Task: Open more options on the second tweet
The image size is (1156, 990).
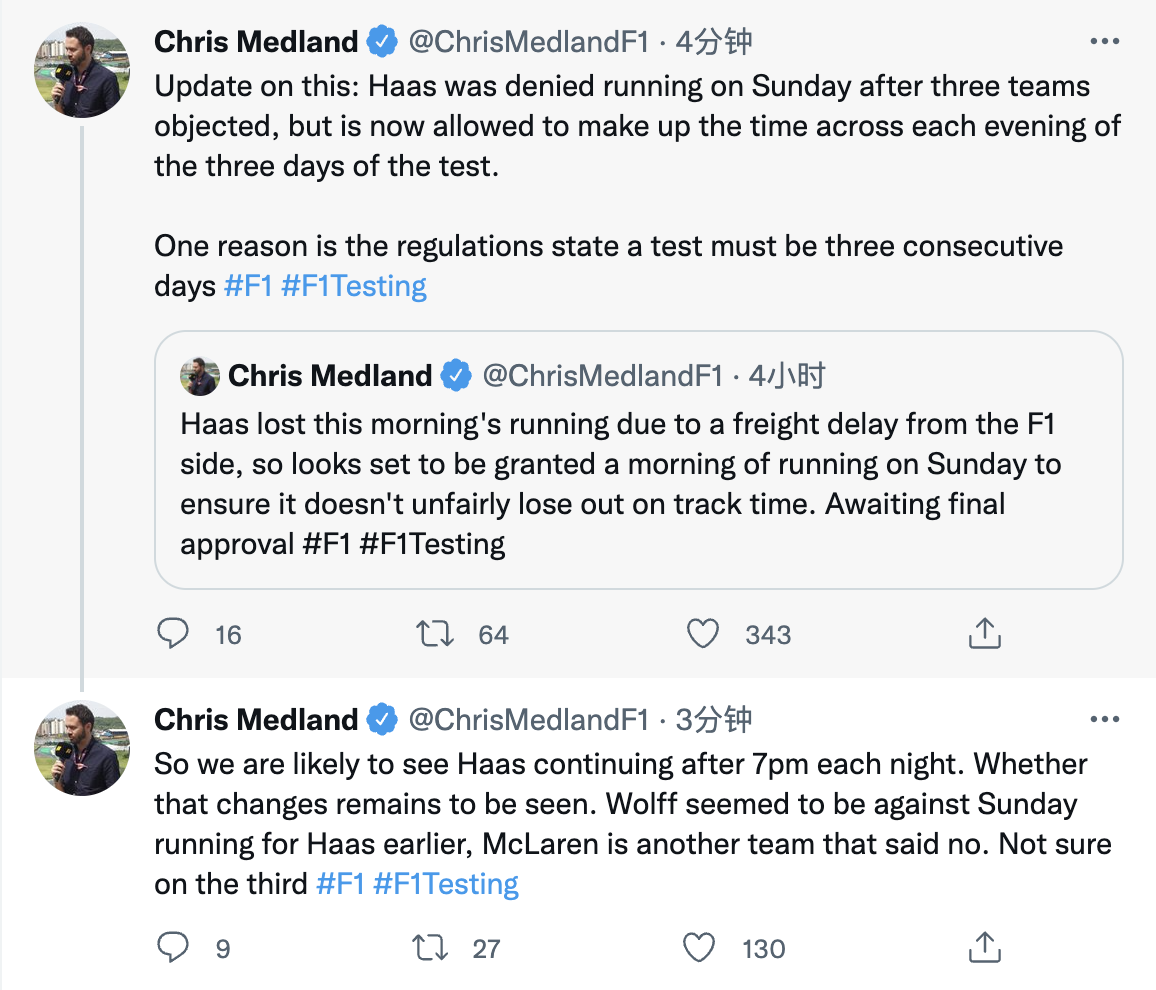Action: [1104, 720]
